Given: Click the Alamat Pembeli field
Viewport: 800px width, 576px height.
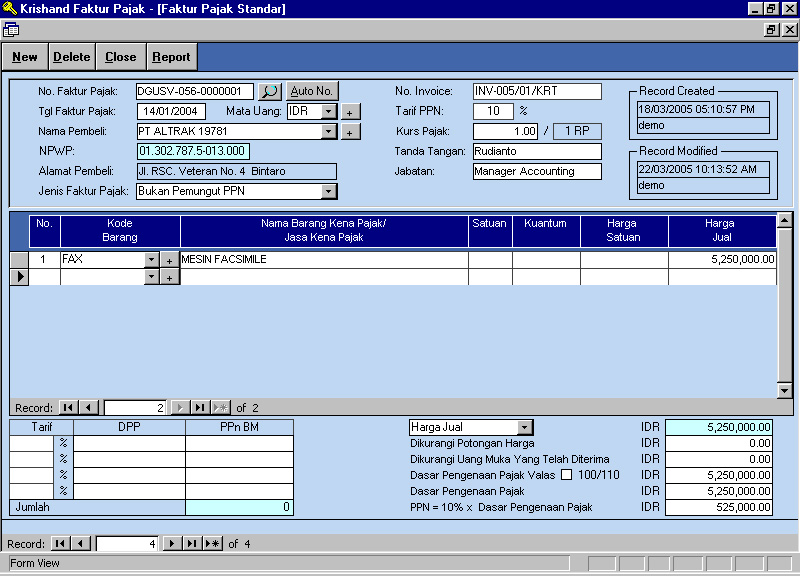Looking at the screenshot, I should pos(237,171).
